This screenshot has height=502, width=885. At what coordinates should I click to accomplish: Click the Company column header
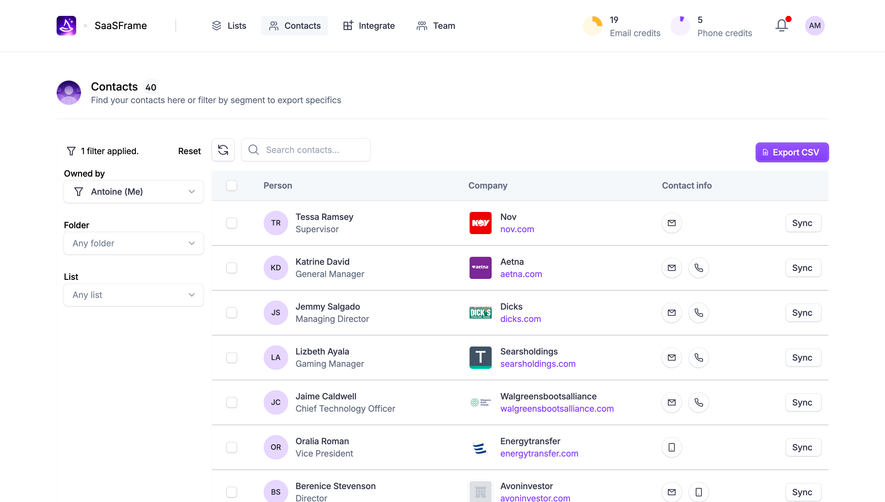click(x=488, y=185)
